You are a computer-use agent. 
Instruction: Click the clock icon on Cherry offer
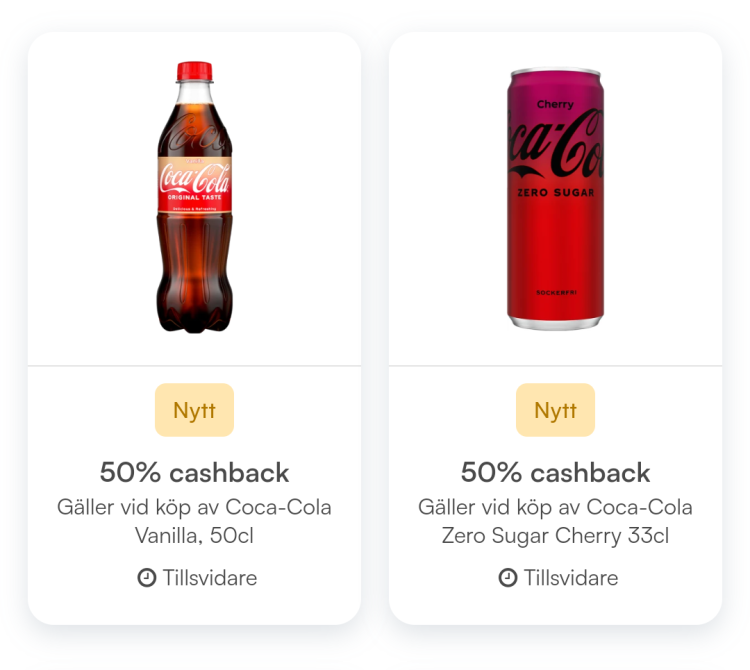tap(508, 577)
